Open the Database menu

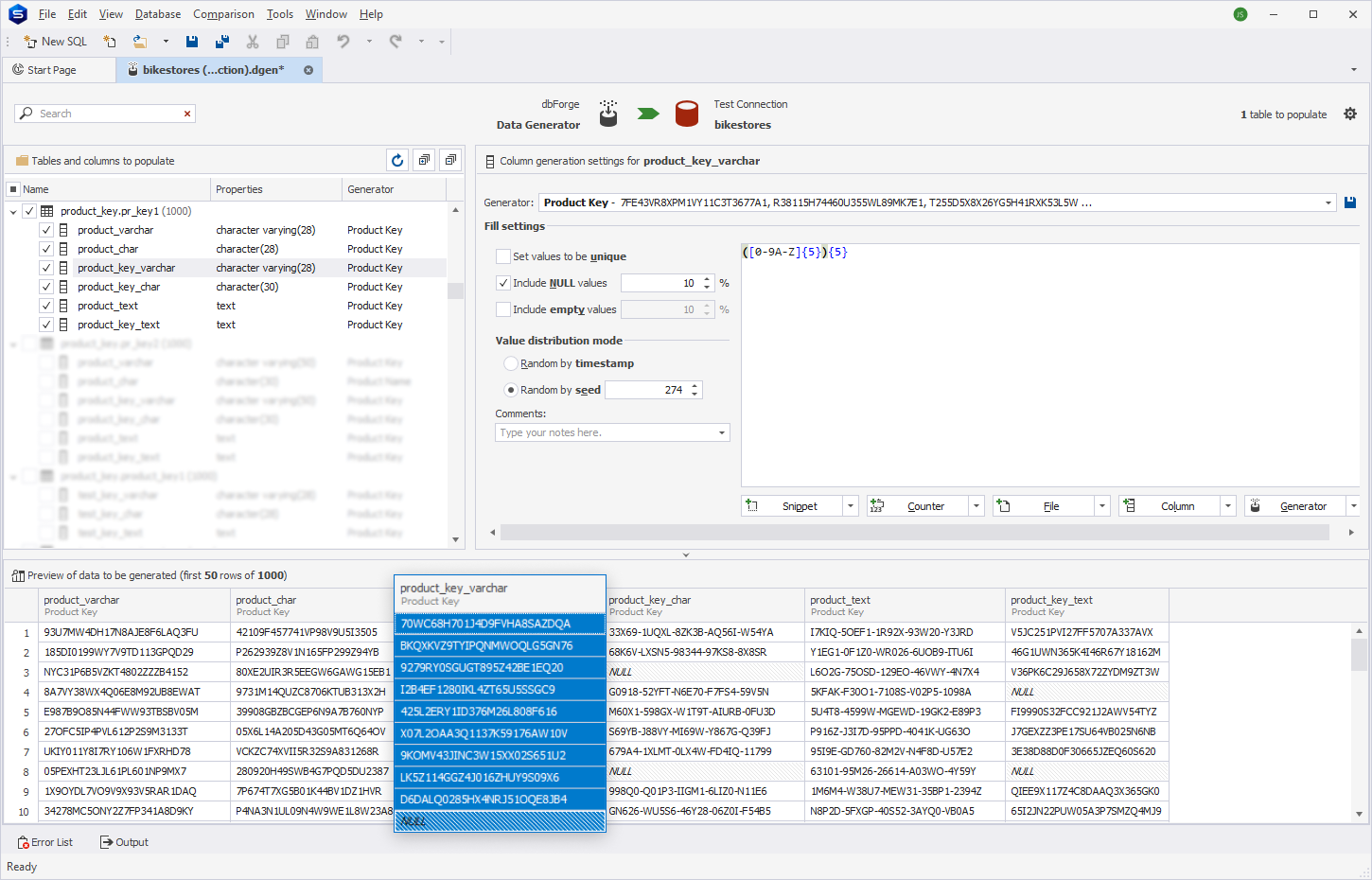(158, 14)
